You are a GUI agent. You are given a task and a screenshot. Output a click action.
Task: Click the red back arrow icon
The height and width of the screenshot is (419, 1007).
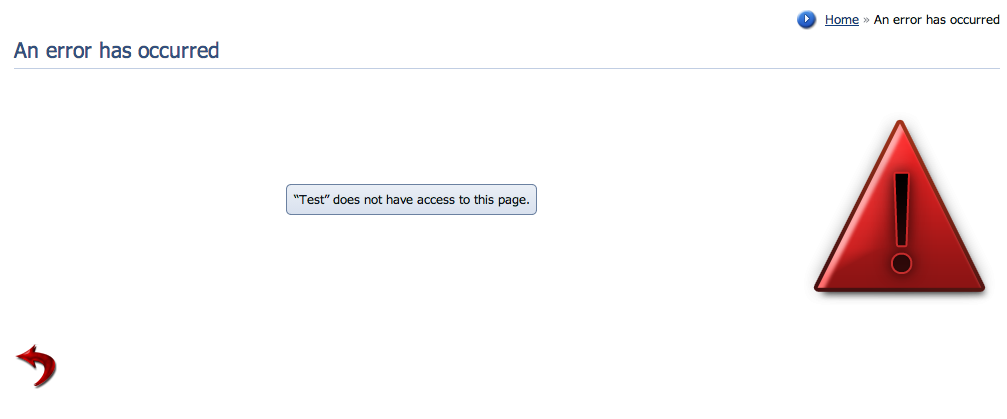coord(36,365)
